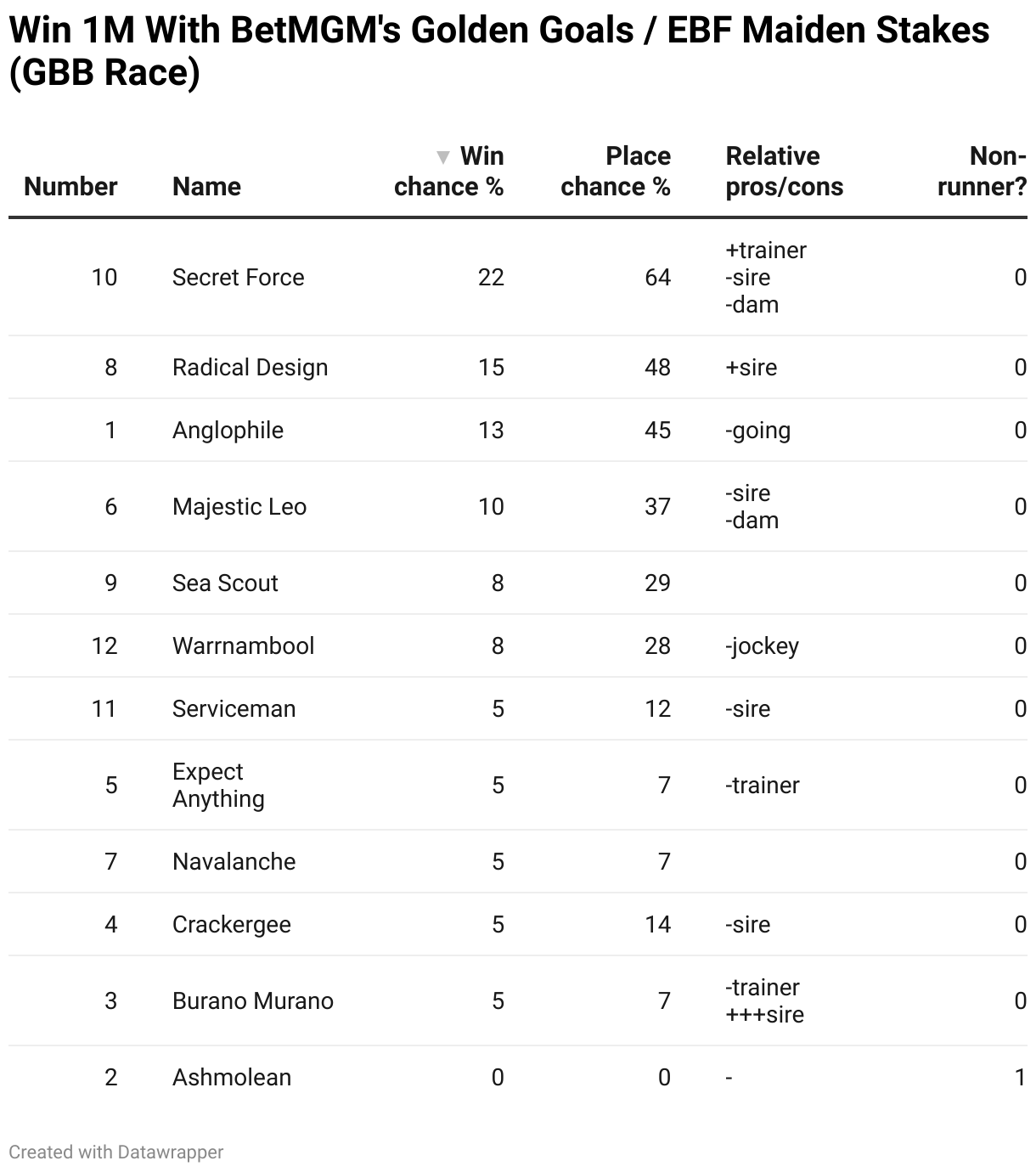
Task: Sort by Non-runner? column header
Action: [982, 172]
